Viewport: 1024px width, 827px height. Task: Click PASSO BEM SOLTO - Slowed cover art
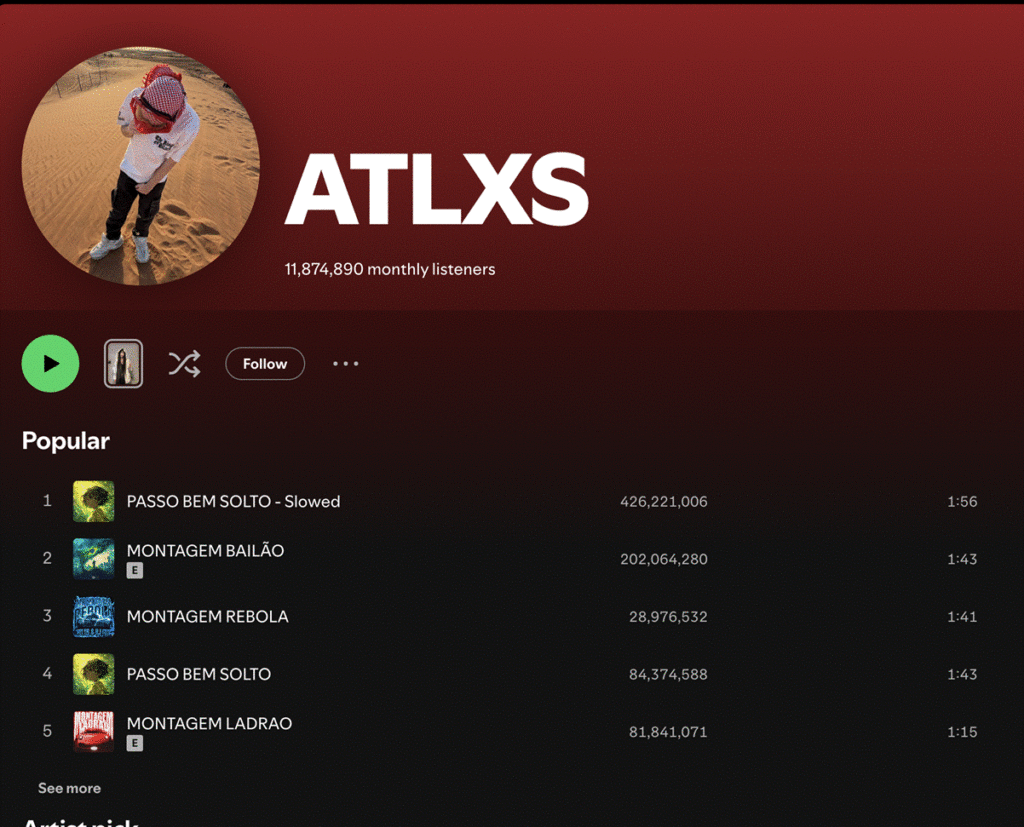pyautogui.click(x=93, y=502)
